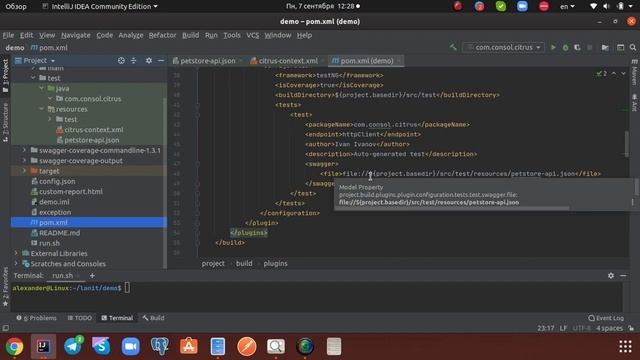Image resolution: width=640 pixels, height=360 pixels.
Task: Start debugging with the bug icon
Action: pos(565,47)
